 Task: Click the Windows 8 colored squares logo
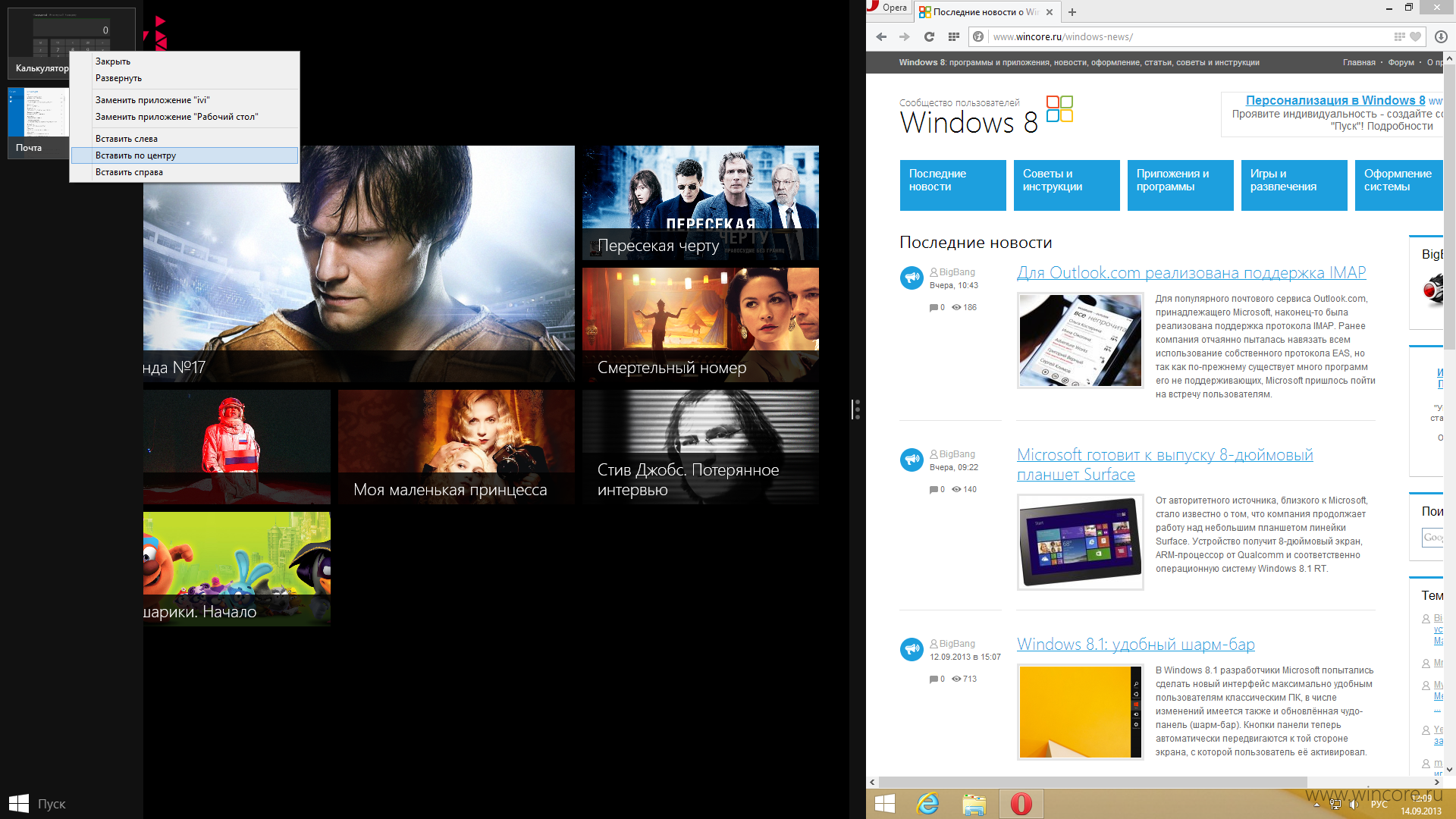tap(1059, 108)
